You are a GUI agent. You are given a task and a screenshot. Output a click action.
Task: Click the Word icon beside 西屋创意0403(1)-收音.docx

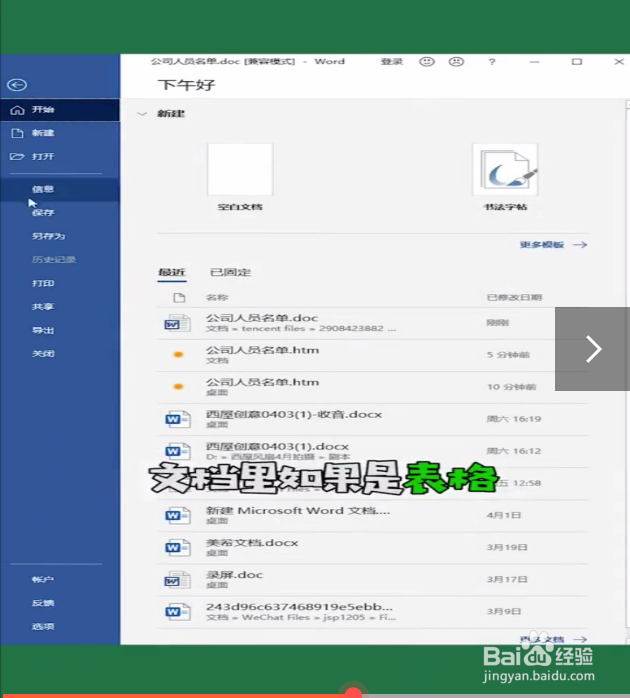(x=178, y=419)
